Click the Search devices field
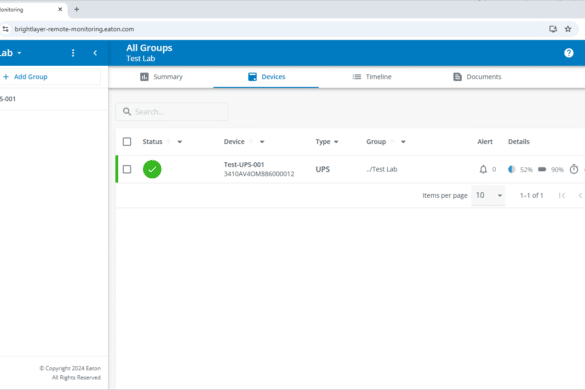This screenshot has height=390, width=585. click(x=172, y=112)
